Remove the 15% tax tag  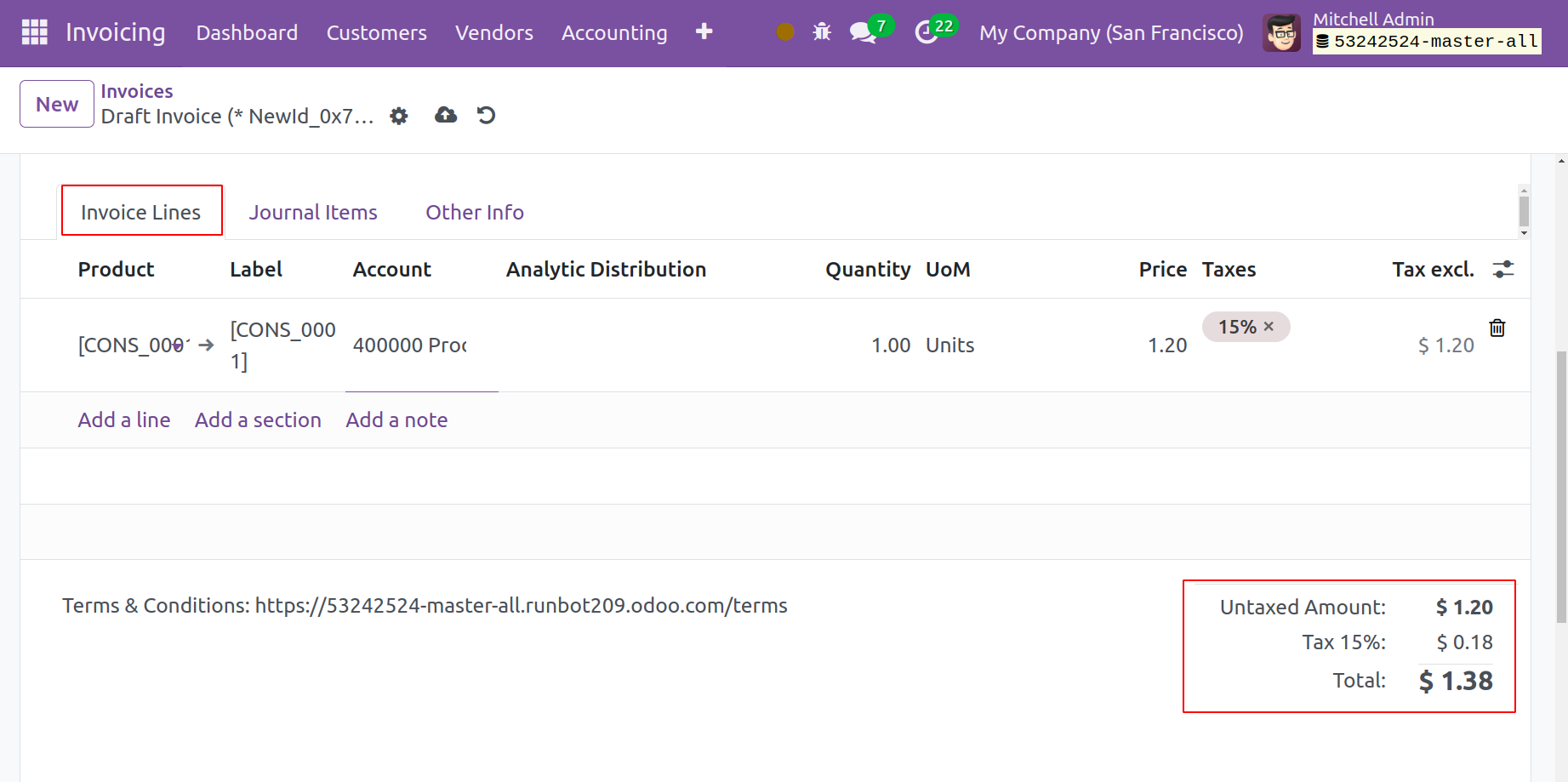click(1269, 327)
